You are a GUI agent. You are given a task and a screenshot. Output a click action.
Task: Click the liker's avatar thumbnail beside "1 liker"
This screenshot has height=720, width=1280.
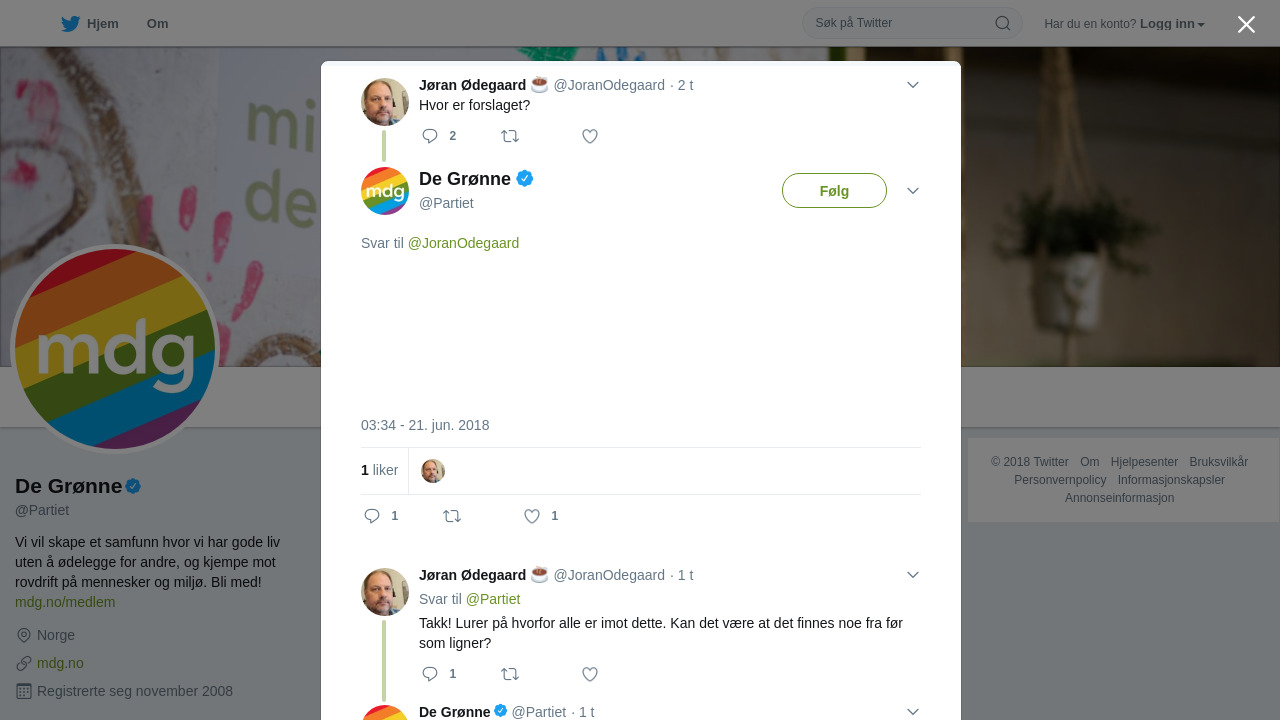[x=433, y=471]
